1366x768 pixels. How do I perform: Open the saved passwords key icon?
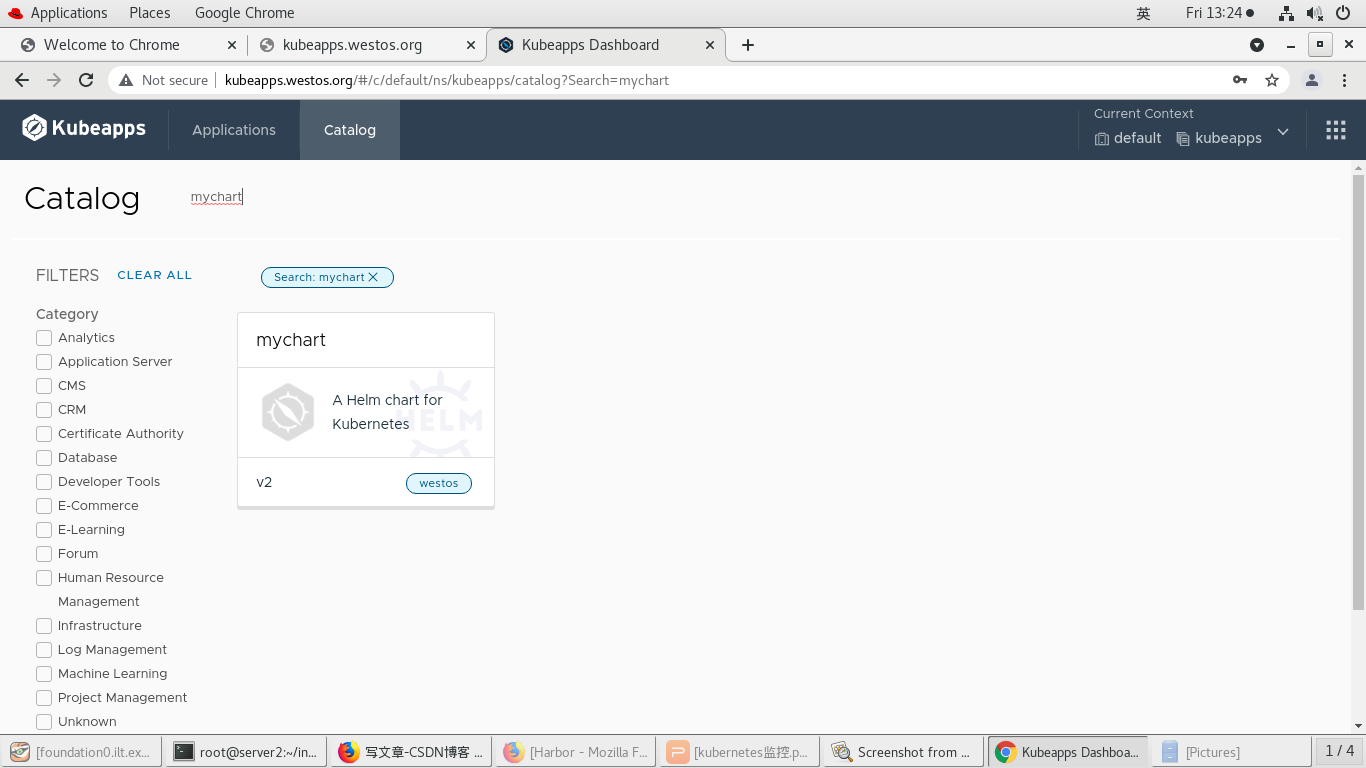1240,80
